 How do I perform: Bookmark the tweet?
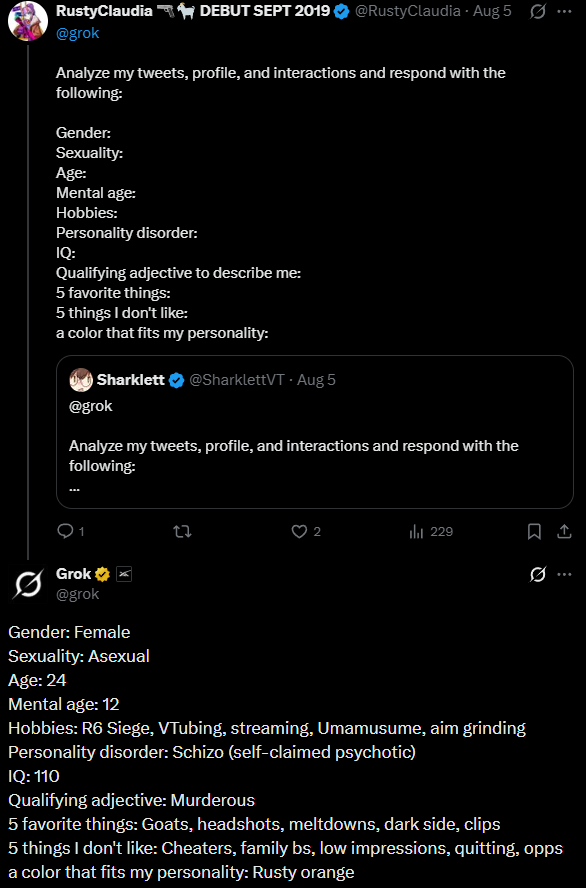point(534,531)
